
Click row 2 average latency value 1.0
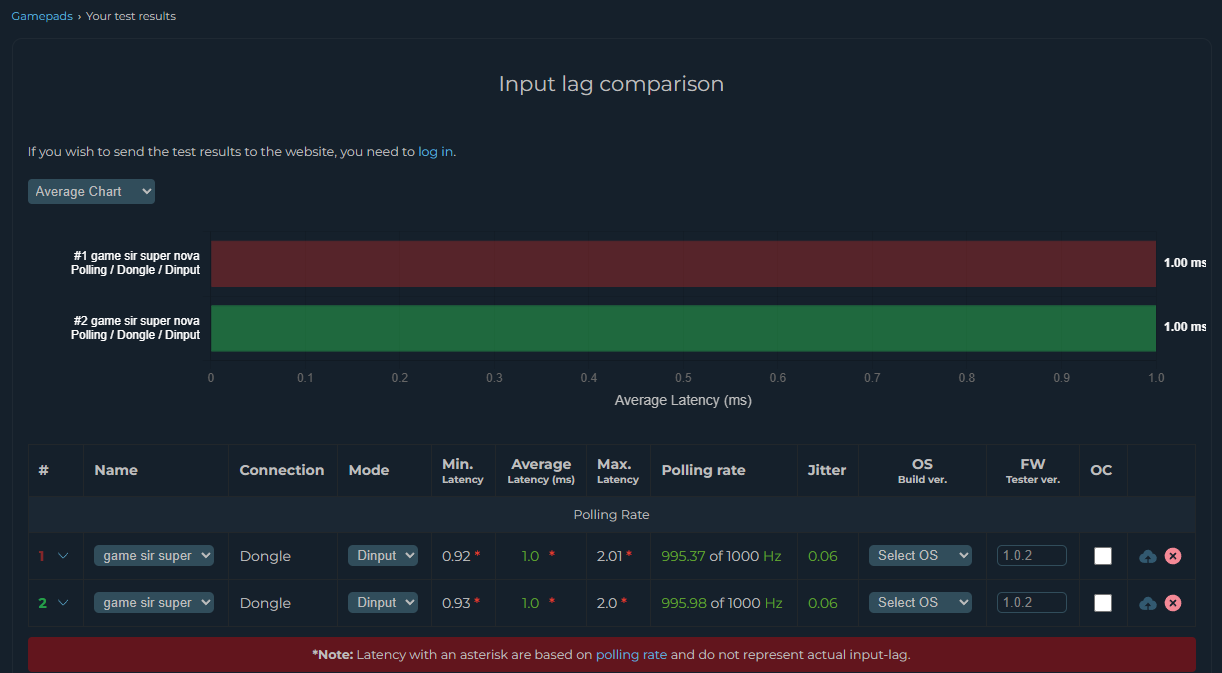530,603
